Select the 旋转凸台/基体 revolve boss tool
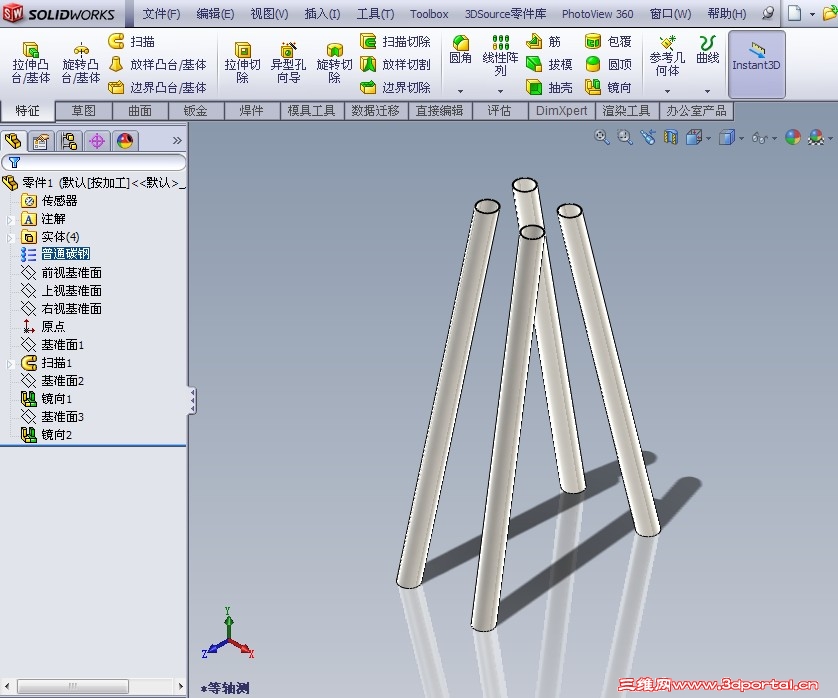This screenshot has height=698, width=838. 81,63
